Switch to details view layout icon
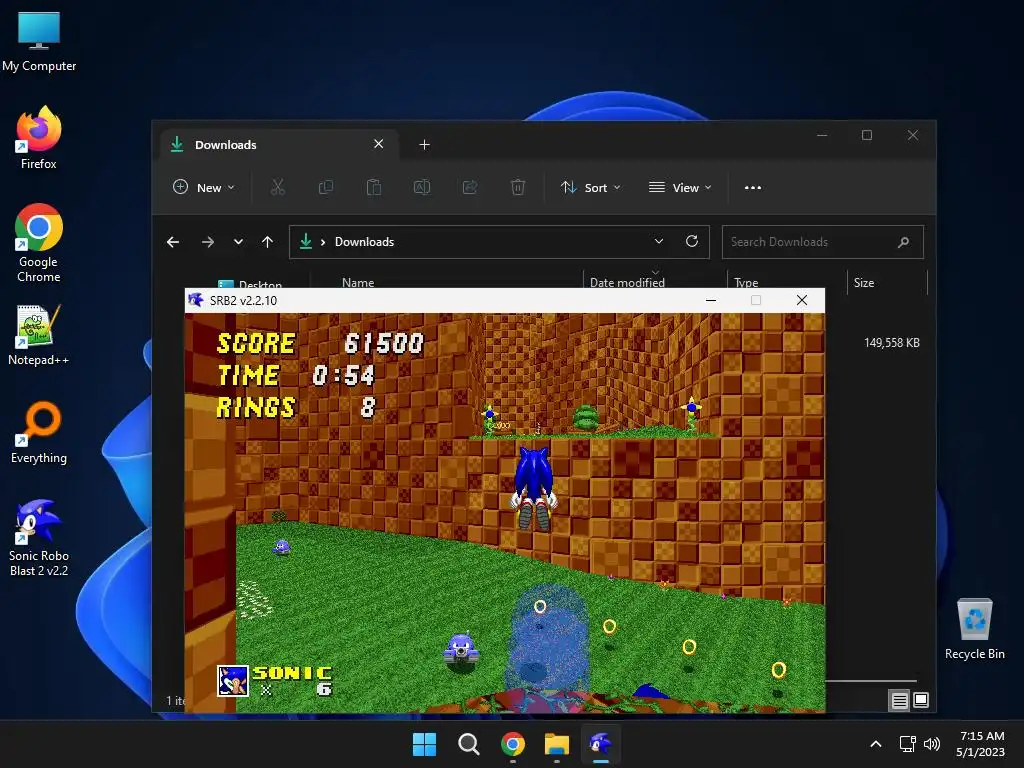 click(x=899, y=701)
